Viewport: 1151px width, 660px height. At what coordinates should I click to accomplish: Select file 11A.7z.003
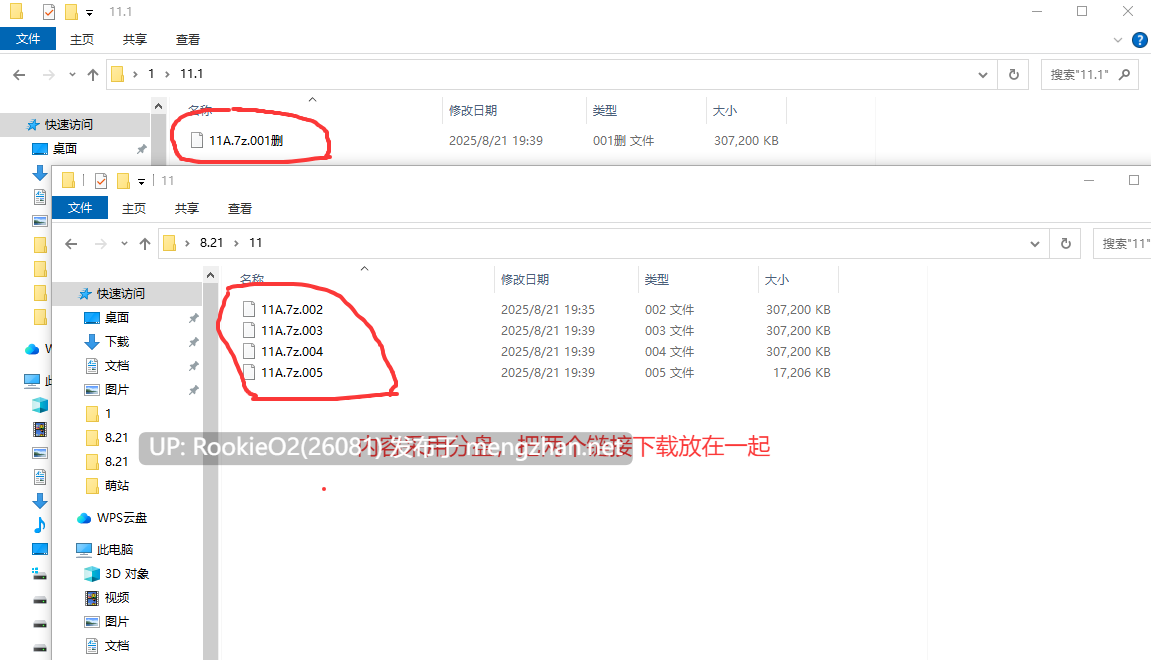click(x=291, y=331)
